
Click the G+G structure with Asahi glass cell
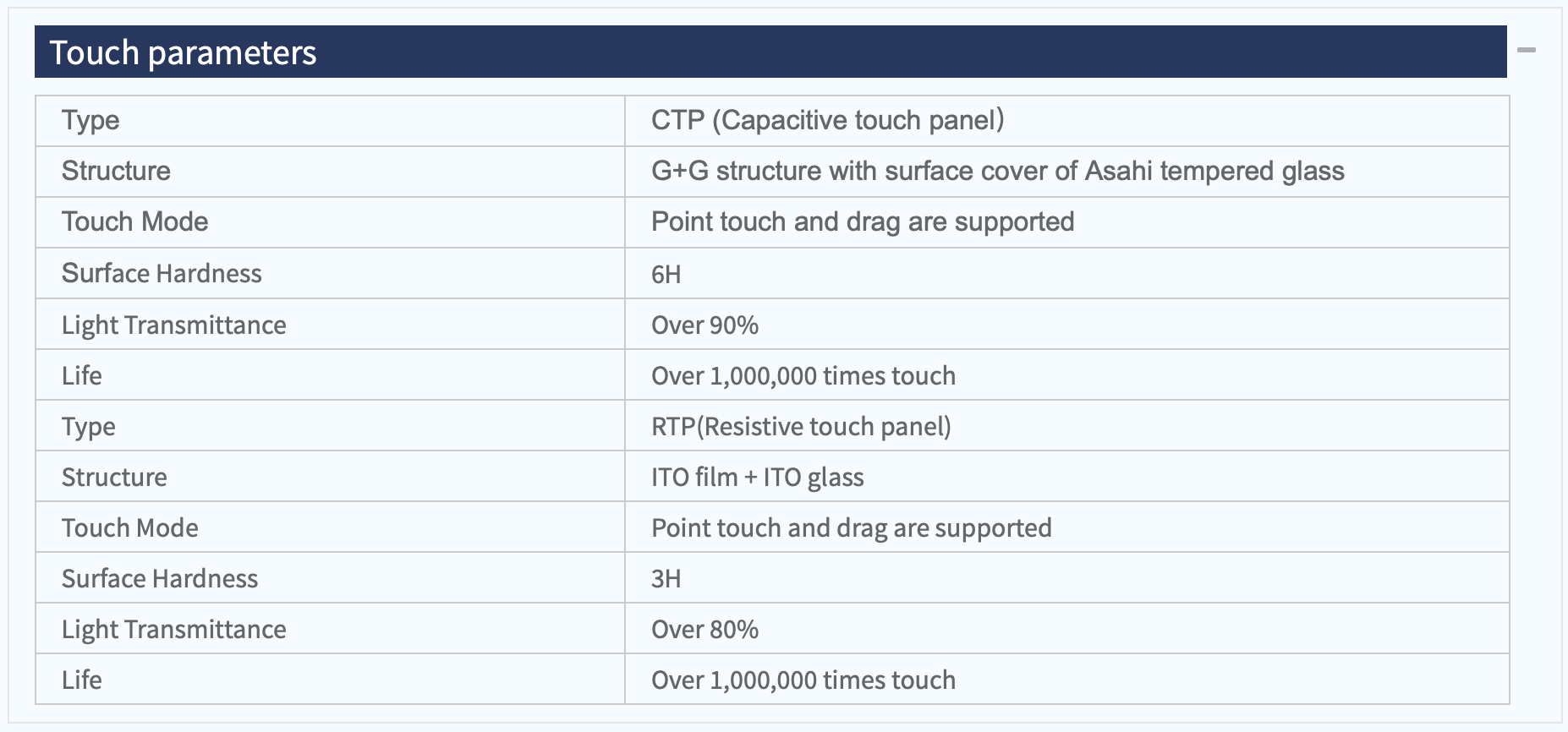click(1067, 172)
